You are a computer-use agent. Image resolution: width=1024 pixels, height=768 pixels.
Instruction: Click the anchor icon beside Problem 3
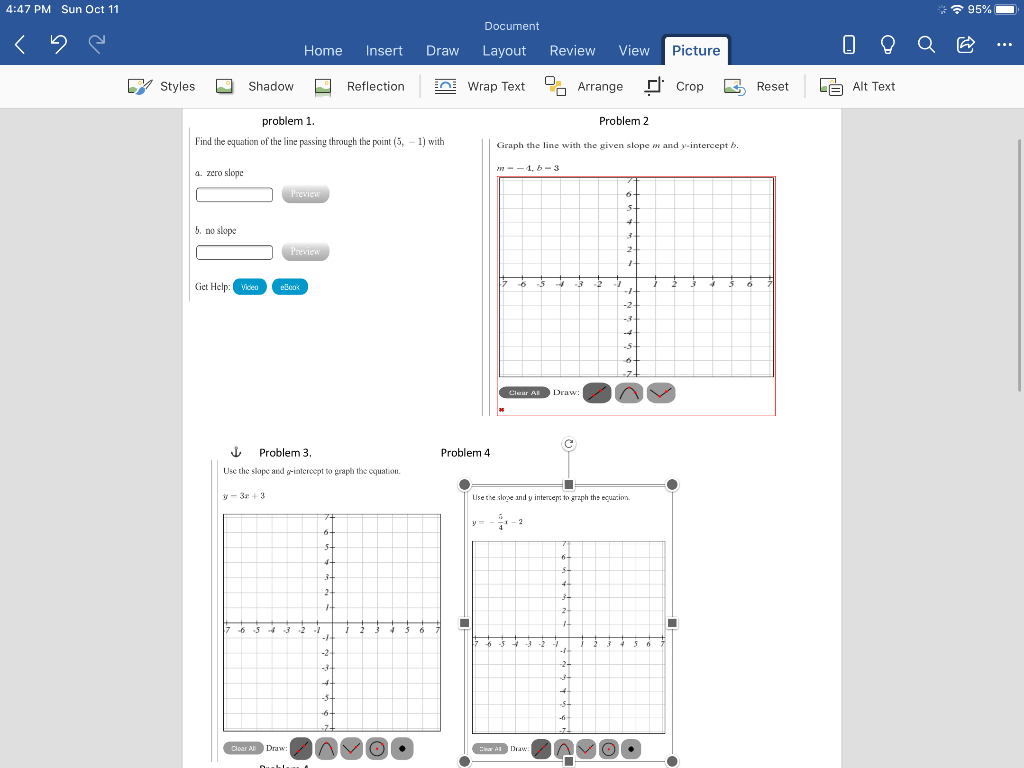click(236, 452)
